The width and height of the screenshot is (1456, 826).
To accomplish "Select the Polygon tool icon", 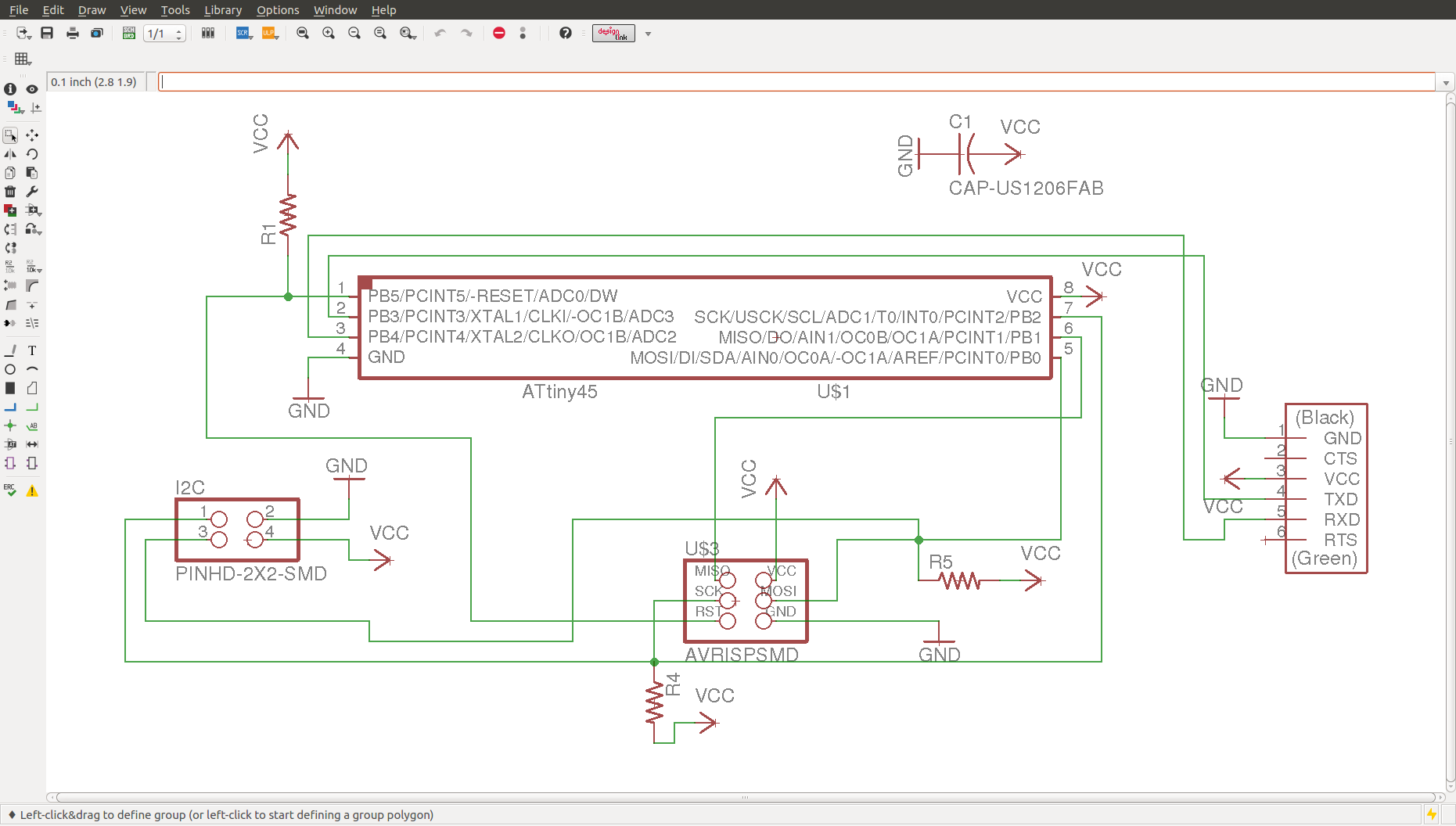I will 32,388.
